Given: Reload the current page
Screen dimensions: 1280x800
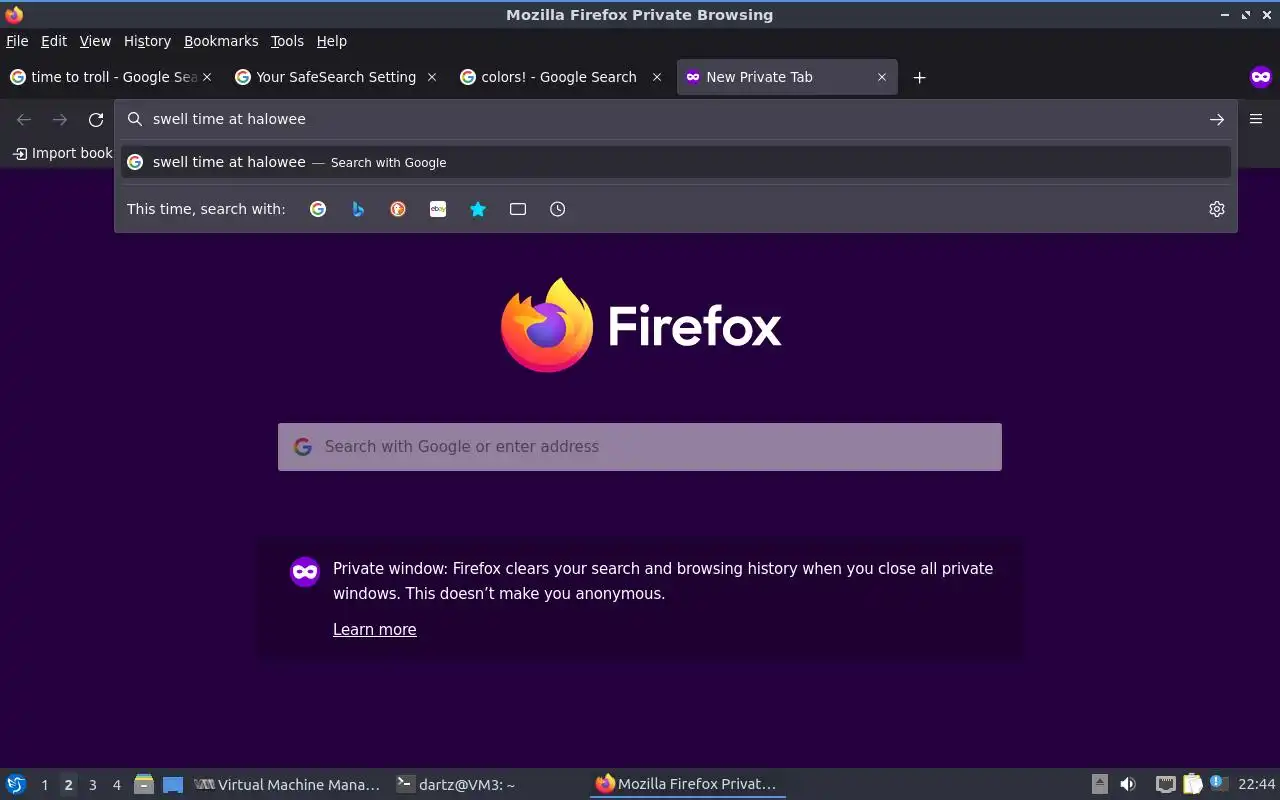Looking at the screenshot, I should click(96, 120).
